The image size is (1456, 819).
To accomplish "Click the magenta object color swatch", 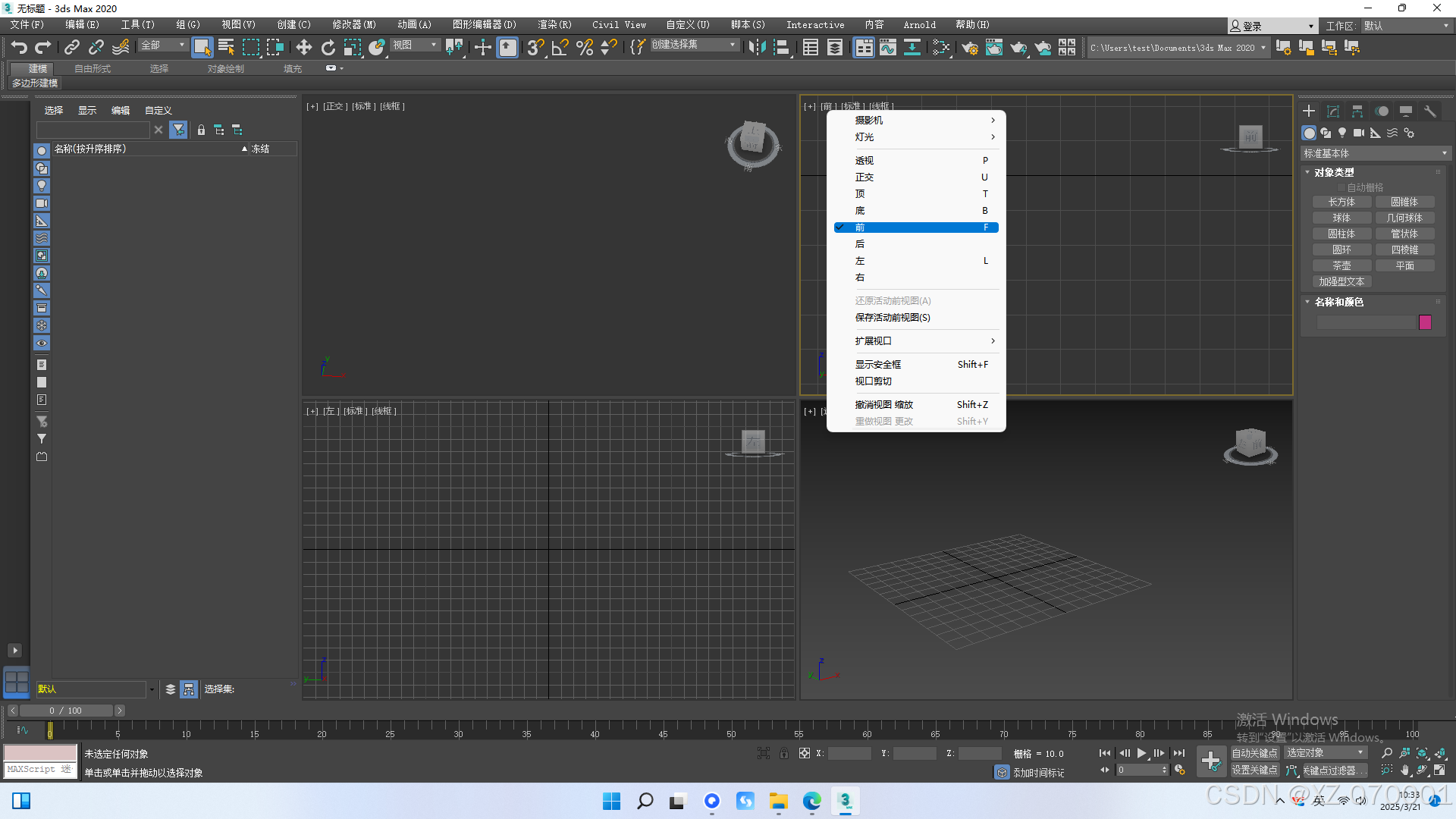I will pyautogui.click(x=1425, y=322).
